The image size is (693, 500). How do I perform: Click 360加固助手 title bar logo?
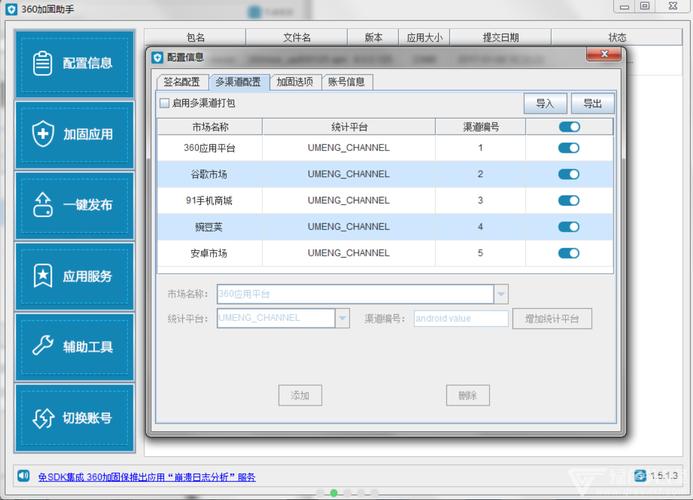pyautogui.click(x=12, y=9)
